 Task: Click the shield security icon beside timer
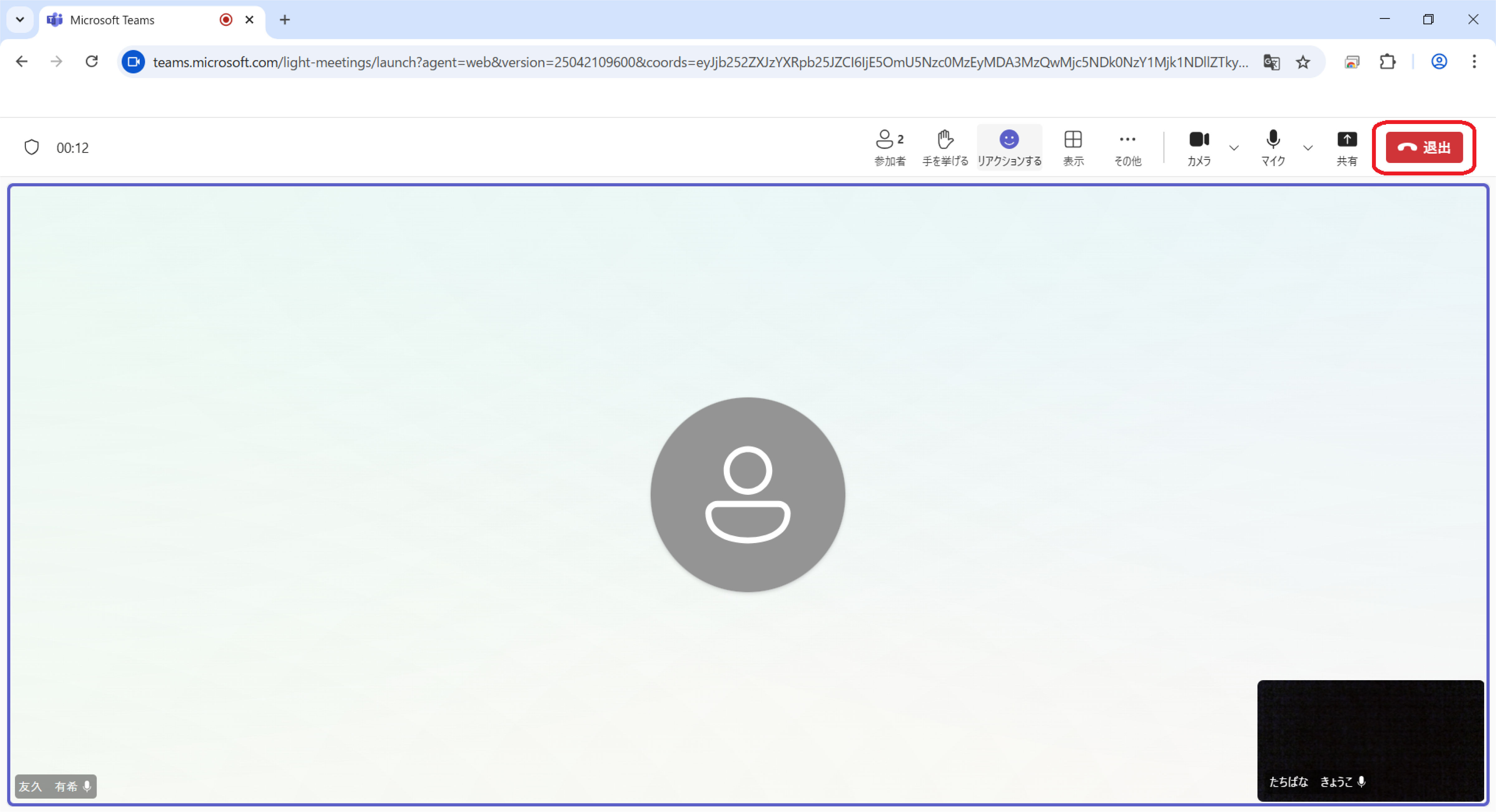(32, 147)
